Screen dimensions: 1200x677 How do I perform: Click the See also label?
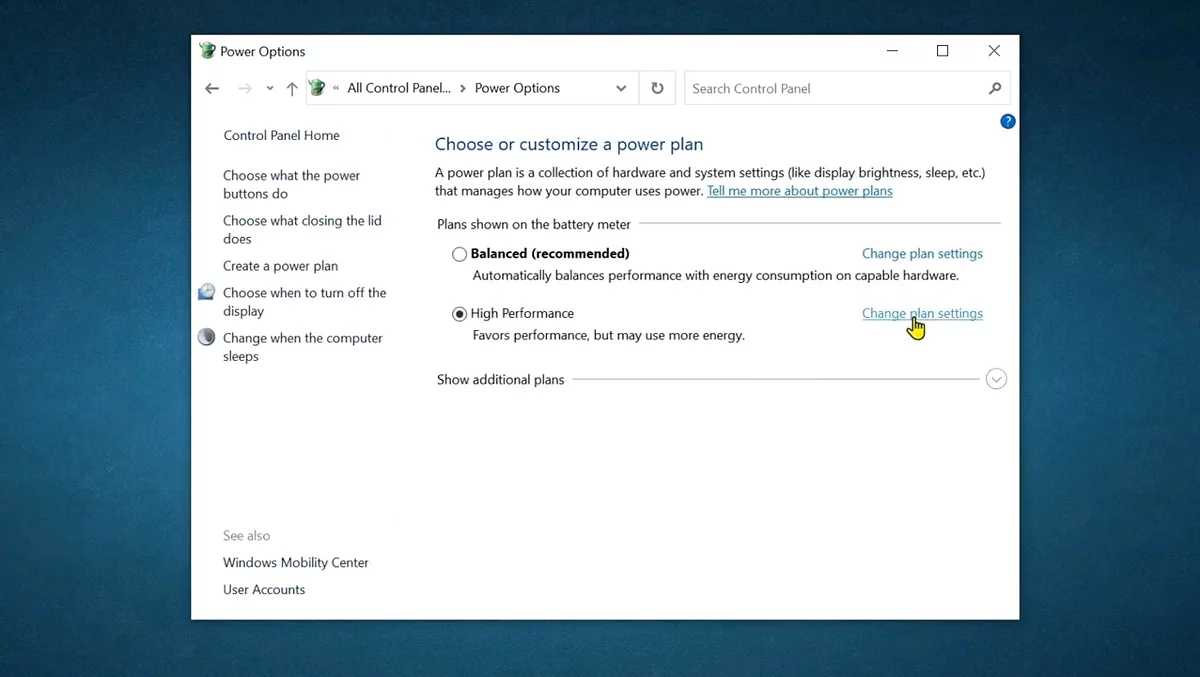point(246,536)
